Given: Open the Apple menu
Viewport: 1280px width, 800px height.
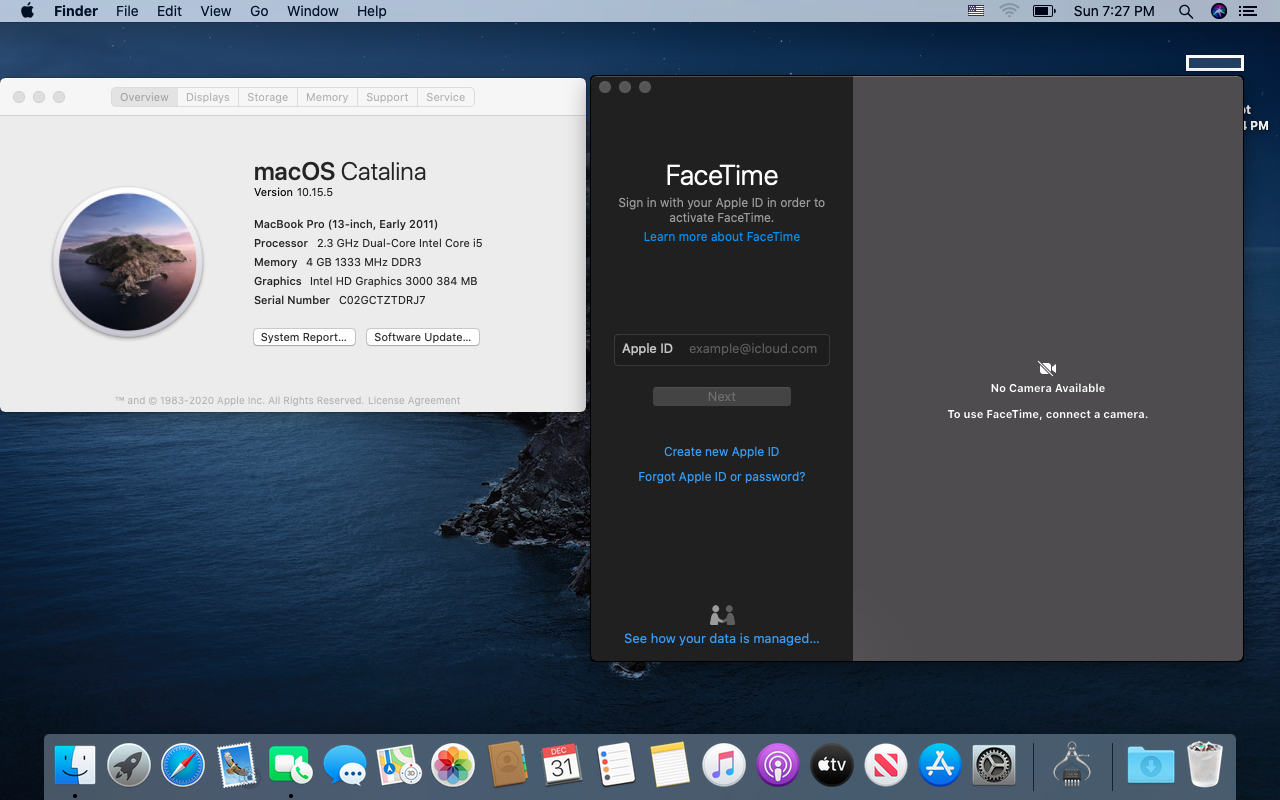Looking at the screenshot, I should pyautogui.click(x=27, y=11).
